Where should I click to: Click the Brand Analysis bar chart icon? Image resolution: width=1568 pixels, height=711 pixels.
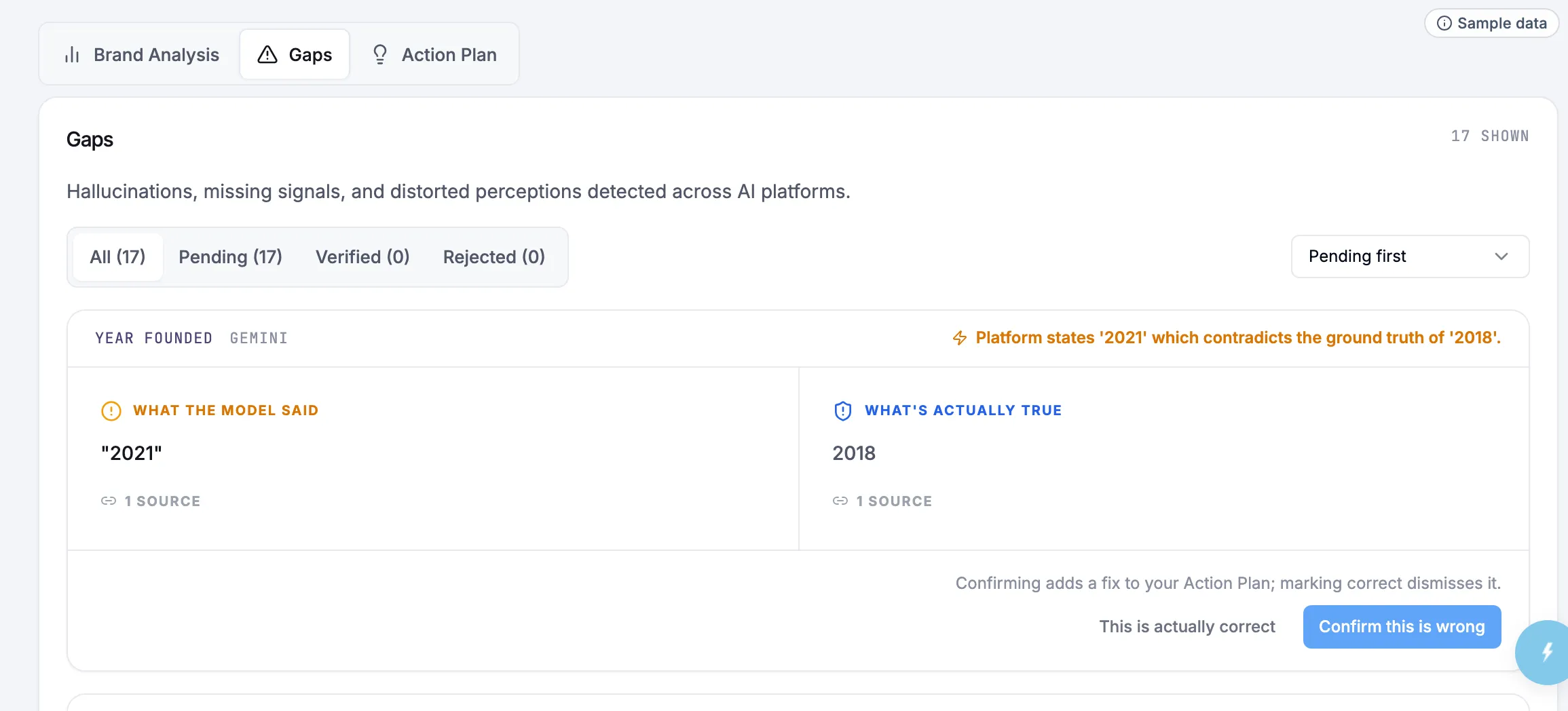72,54
